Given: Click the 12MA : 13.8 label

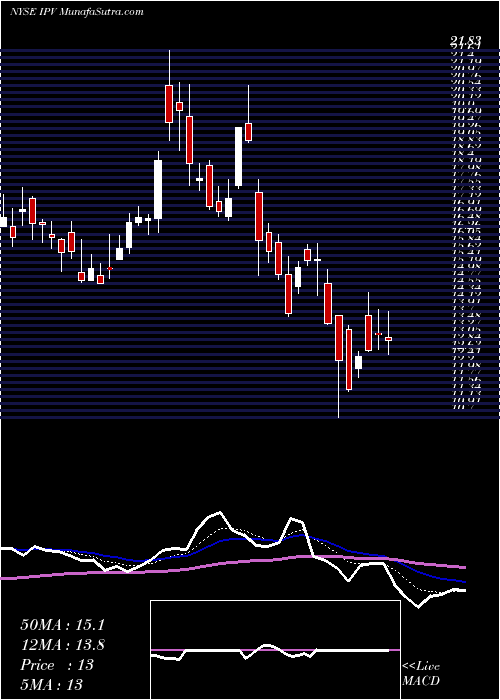Looking at the screenshot, I should (x=63, y=645).
